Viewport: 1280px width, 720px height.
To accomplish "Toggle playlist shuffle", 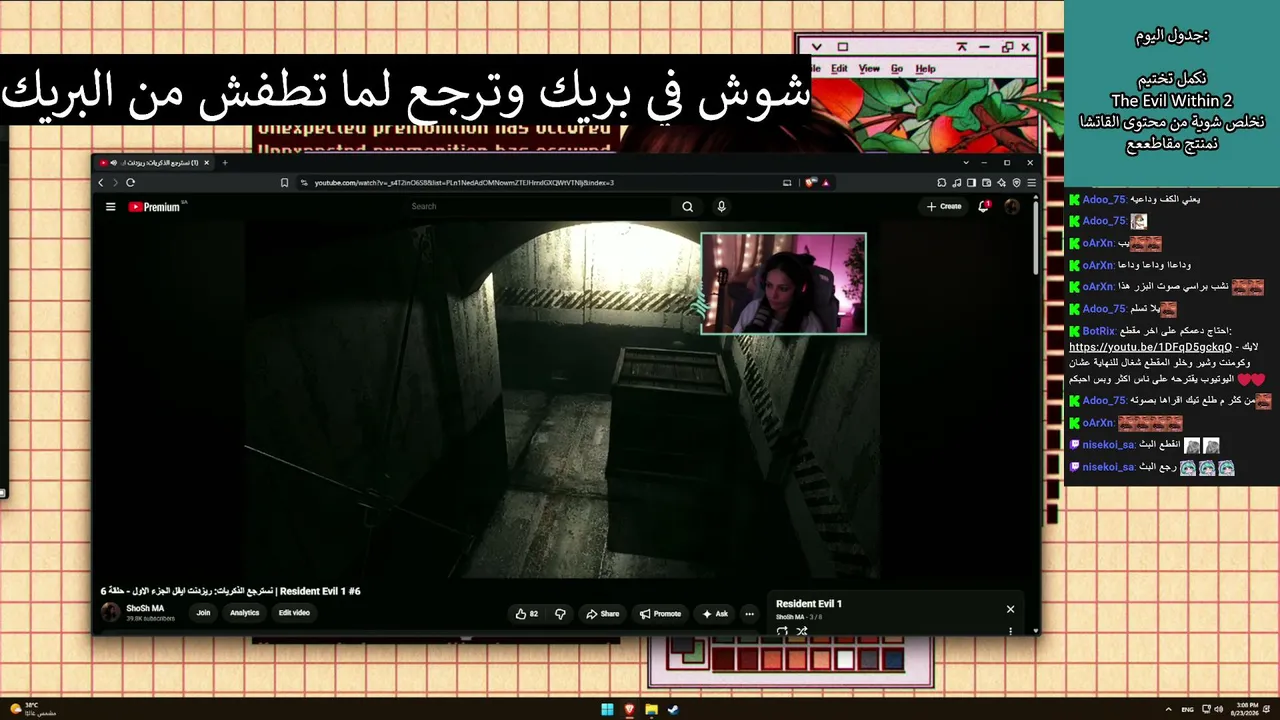I will pos(802,631).
